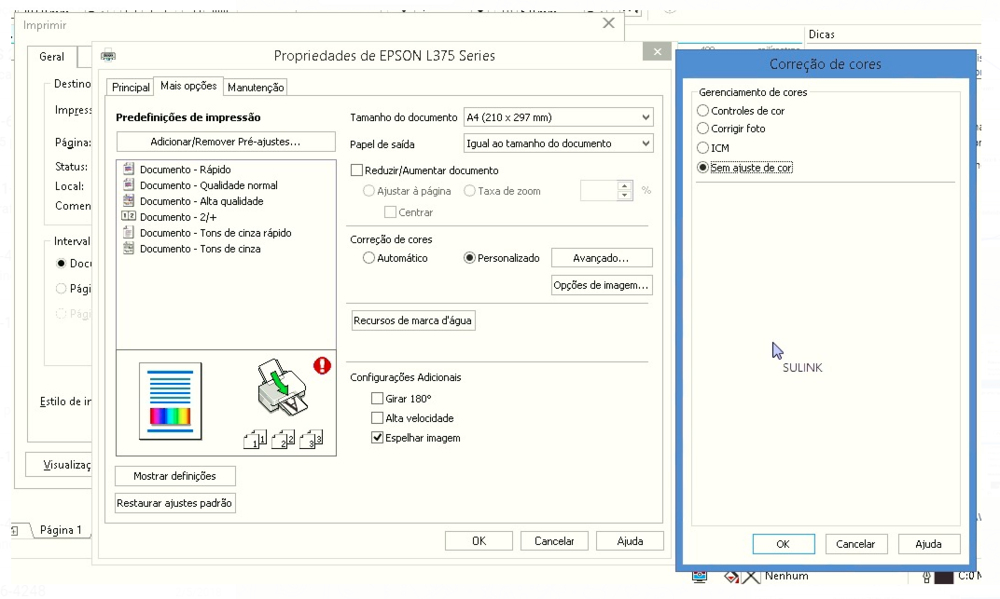Open Recursos de marca d'água

click(413, 320)
